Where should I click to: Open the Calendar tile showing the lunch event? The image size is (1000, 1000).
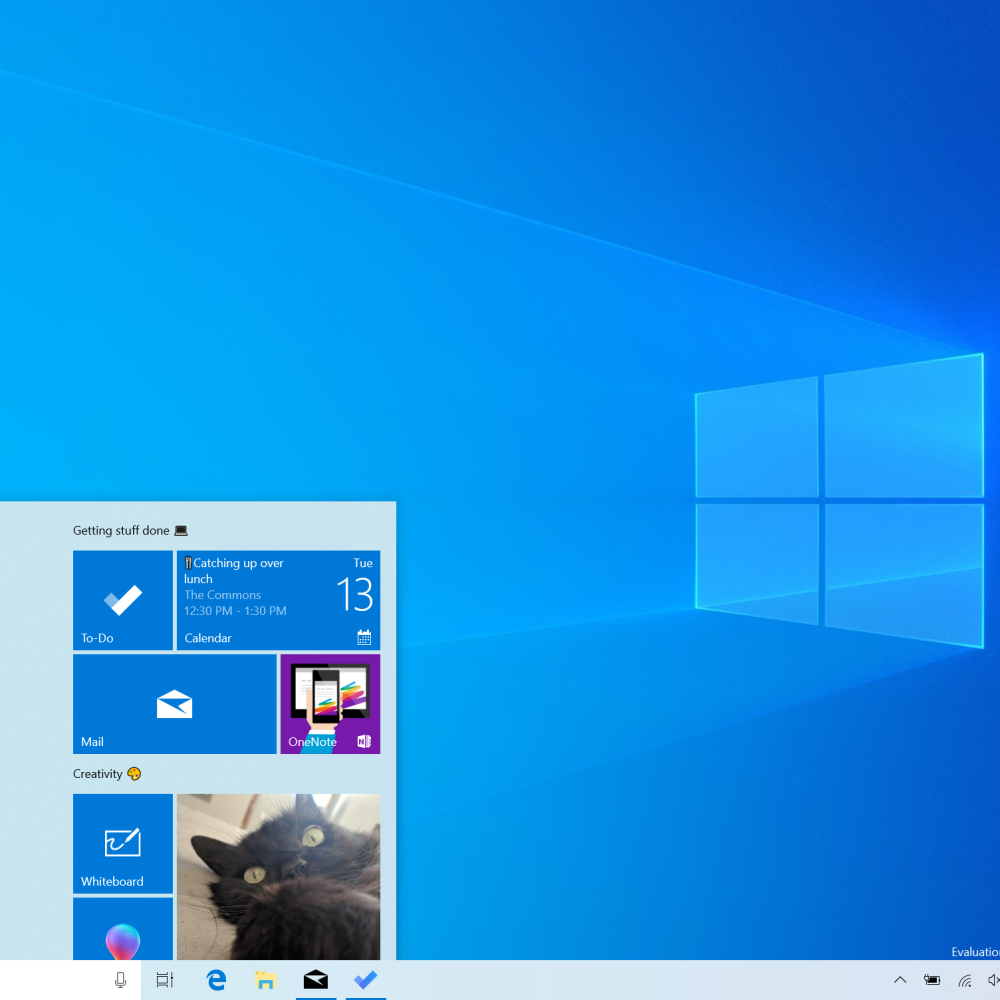point(279,600)
